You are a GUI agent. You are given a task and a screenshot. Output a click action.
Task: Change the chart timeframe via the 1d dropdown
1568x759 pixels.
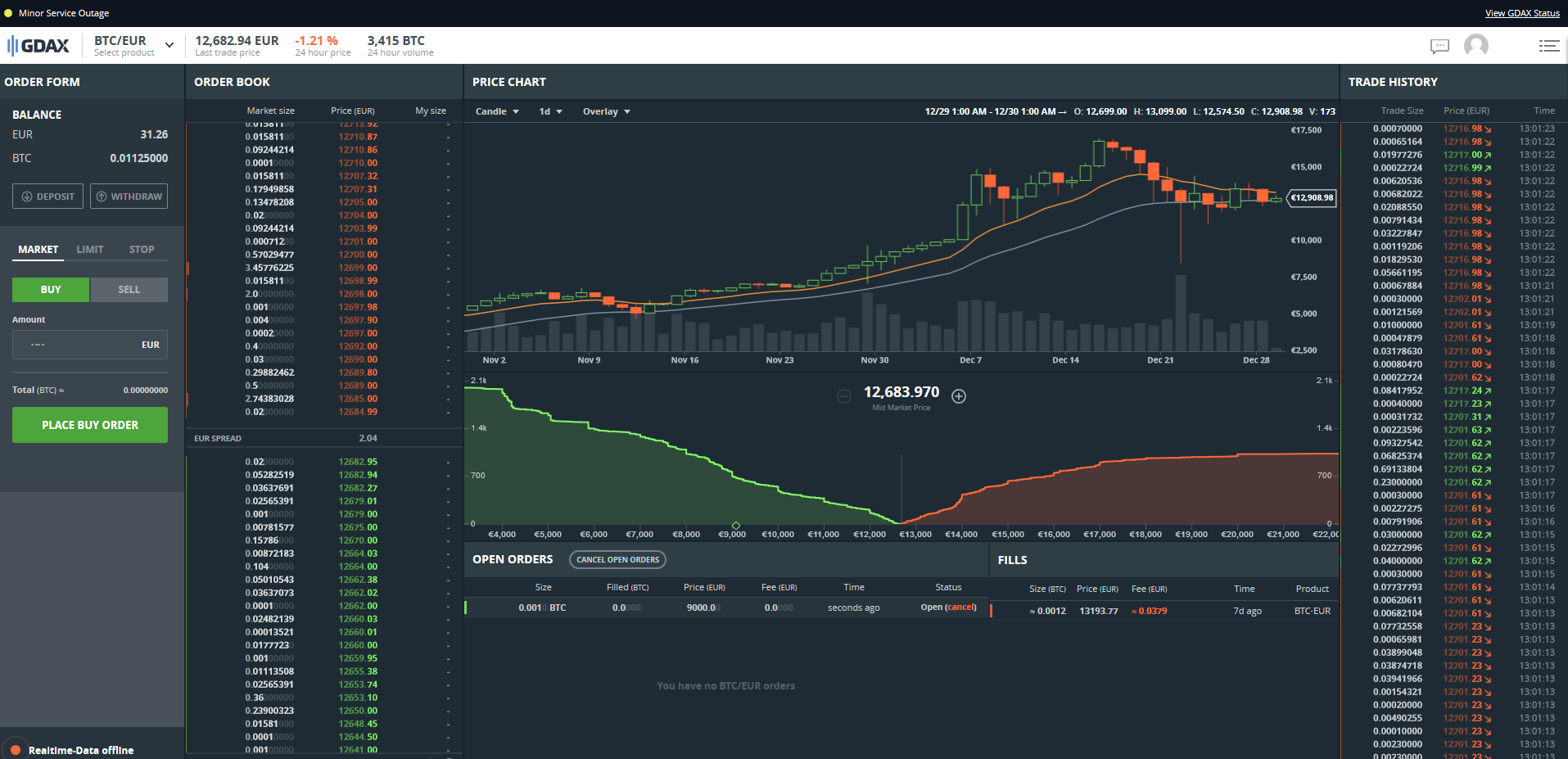tap(550, 111)
